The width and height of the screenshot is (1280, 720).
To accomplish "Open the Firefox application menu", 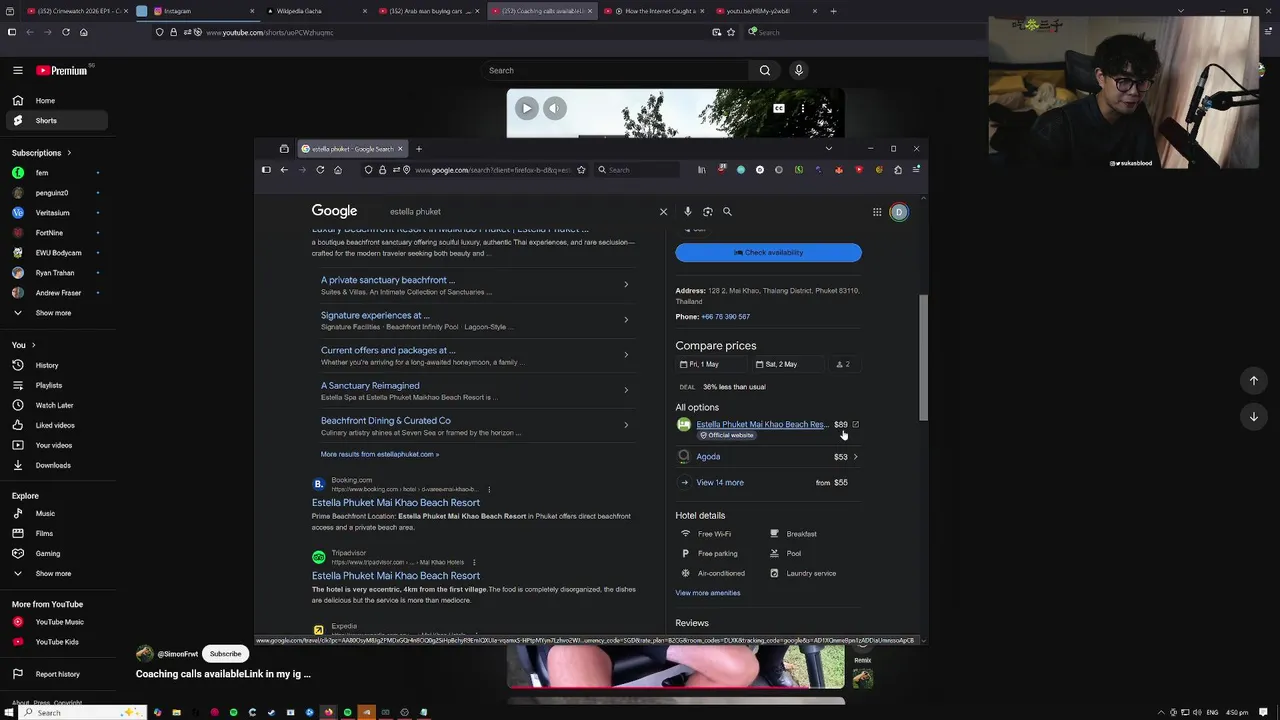I will tap(916, 170).
